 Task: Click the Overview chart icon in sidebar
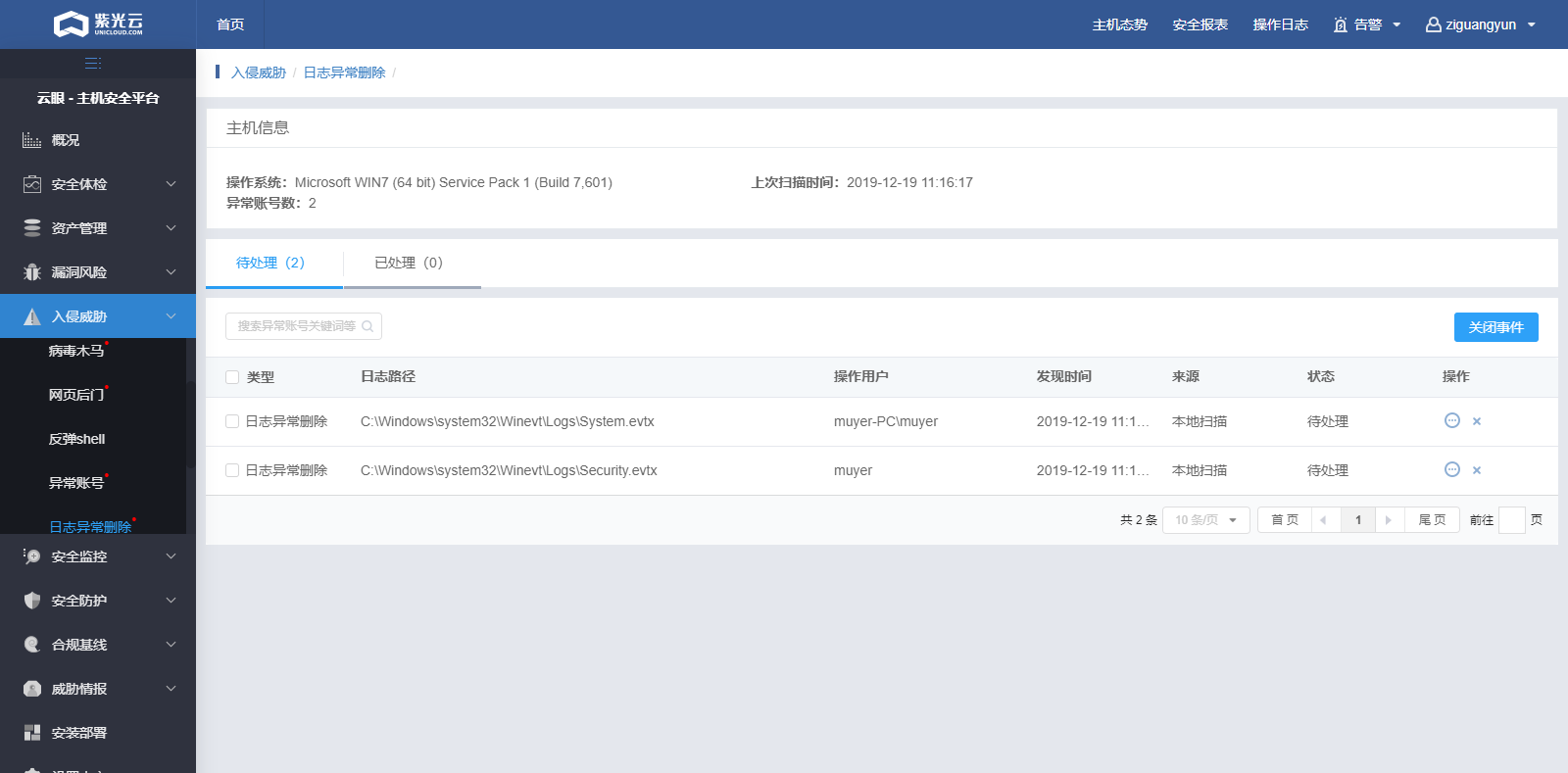32,140
